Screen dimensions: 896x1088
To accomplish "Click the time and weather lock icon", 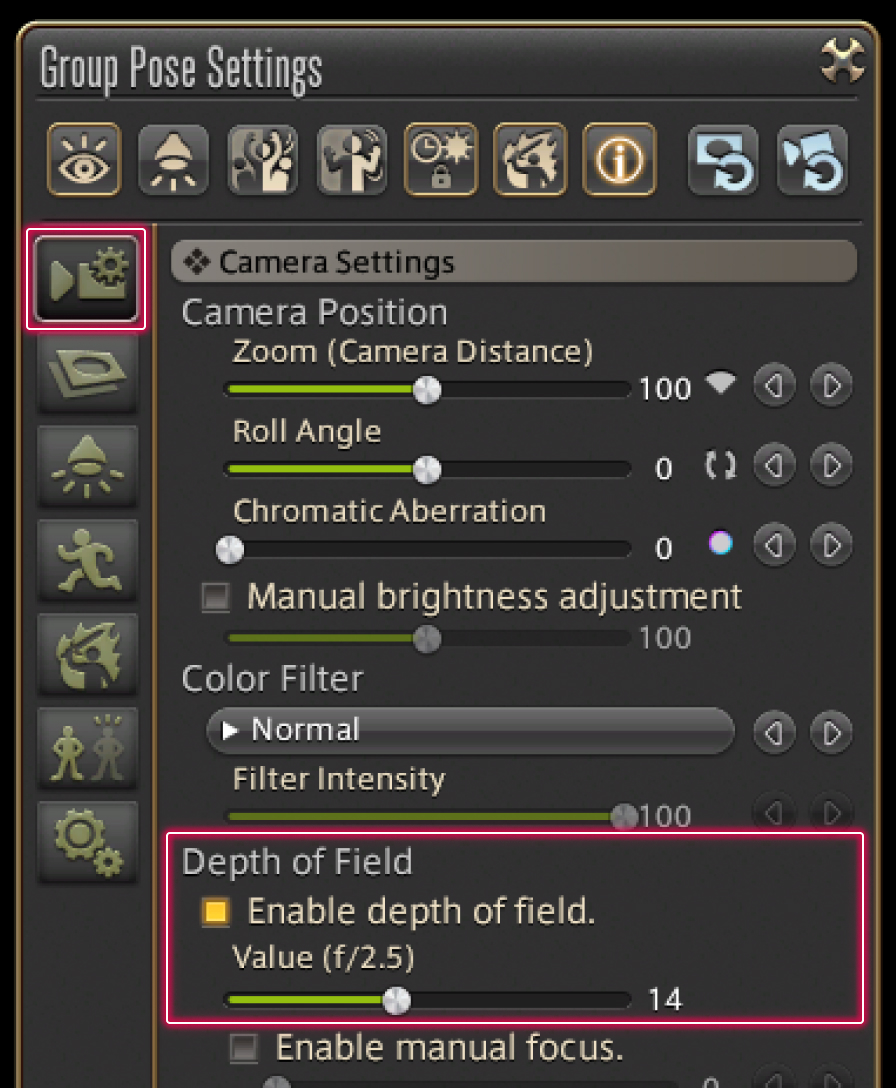I will click(441, 159).
